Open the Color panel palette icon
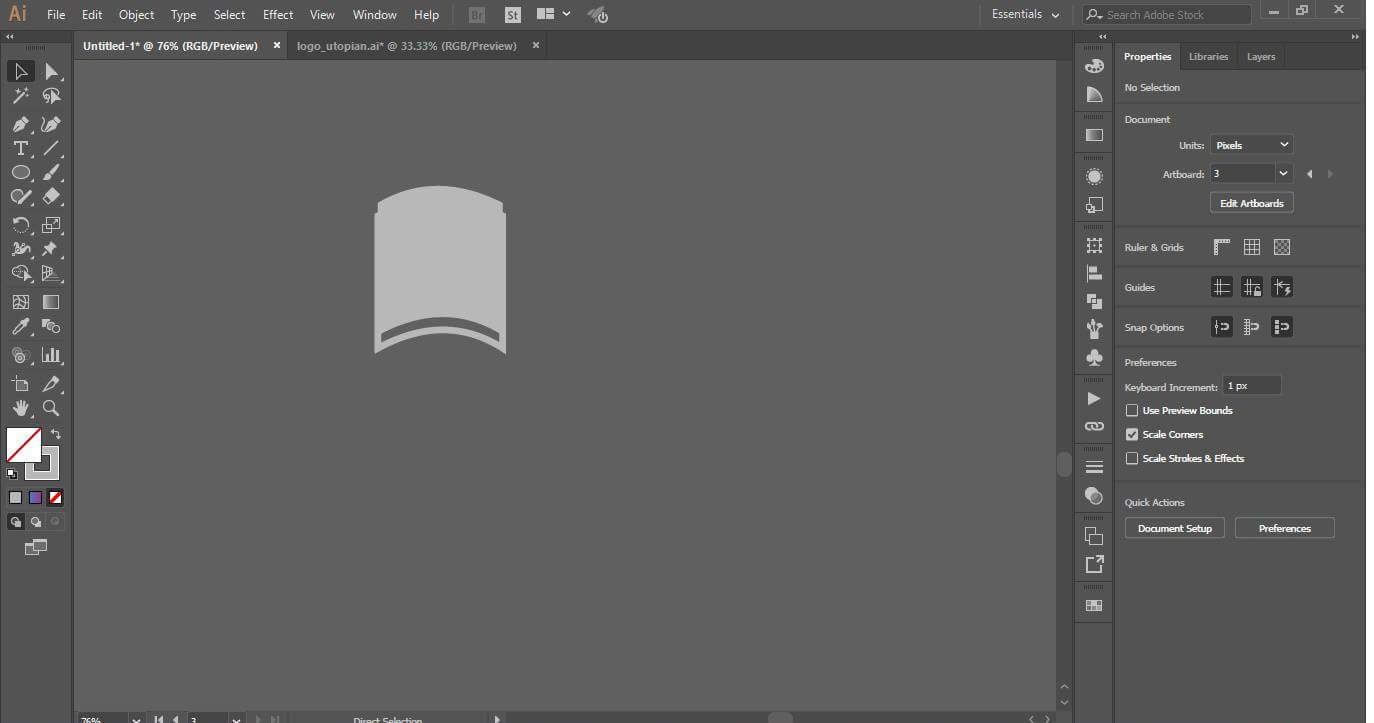 coord(1094,66)
